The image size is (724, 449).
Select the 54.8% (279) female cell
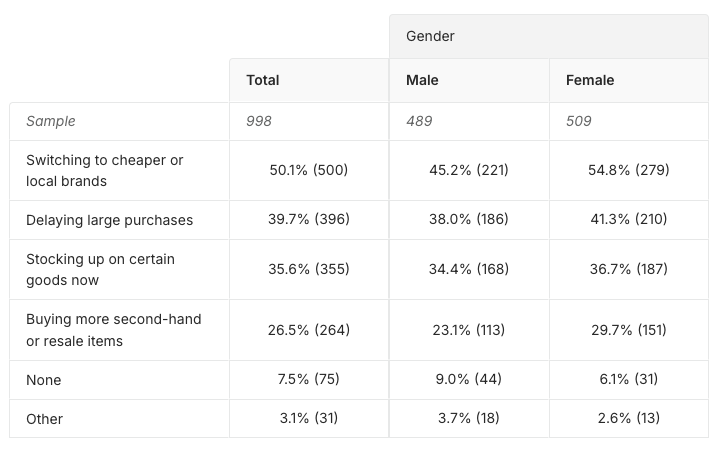[629, 170]
